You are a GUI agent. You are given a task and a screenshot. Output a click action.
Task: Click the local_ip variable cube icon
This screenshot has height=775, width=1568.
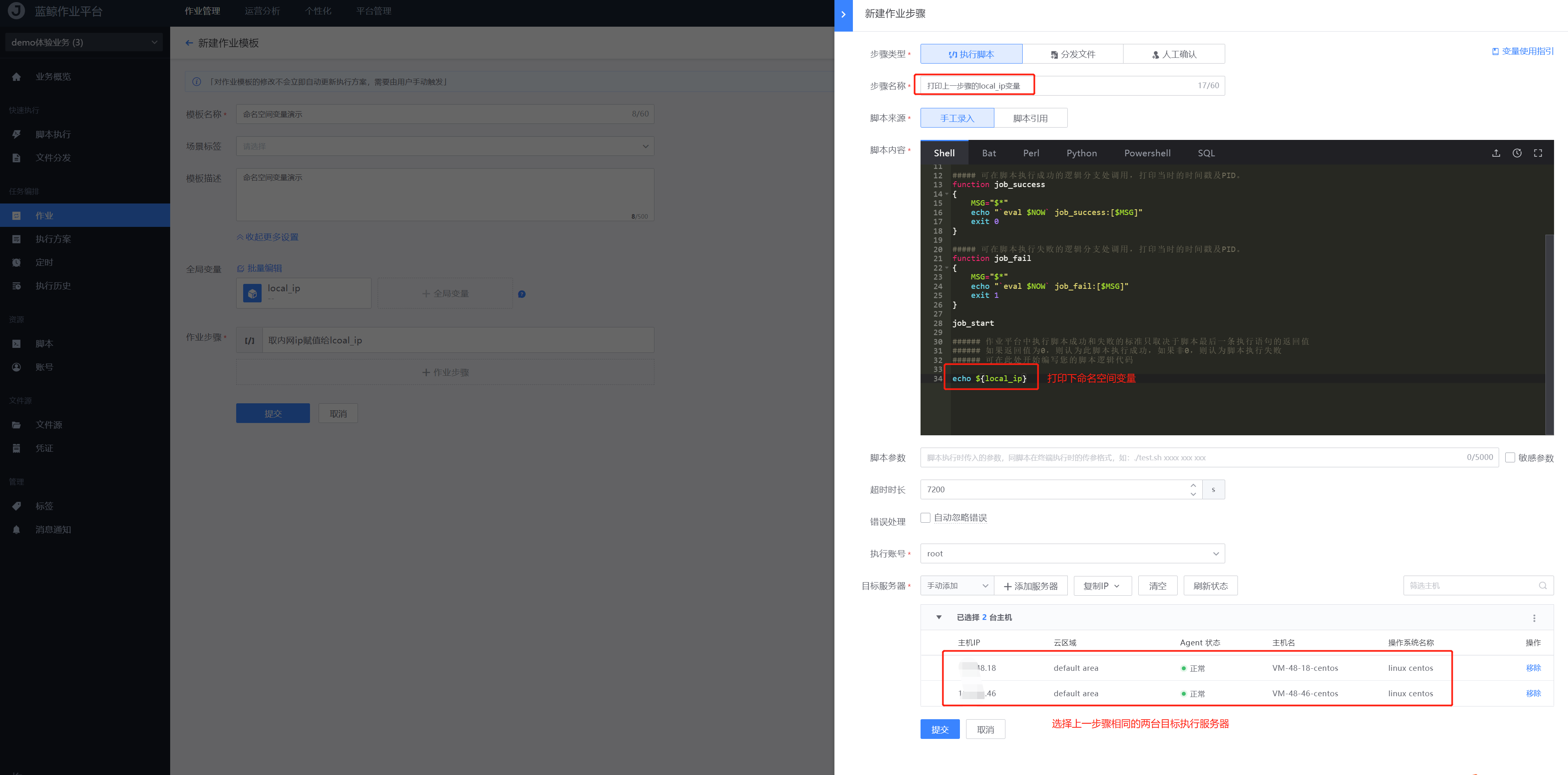coord(252,293)
